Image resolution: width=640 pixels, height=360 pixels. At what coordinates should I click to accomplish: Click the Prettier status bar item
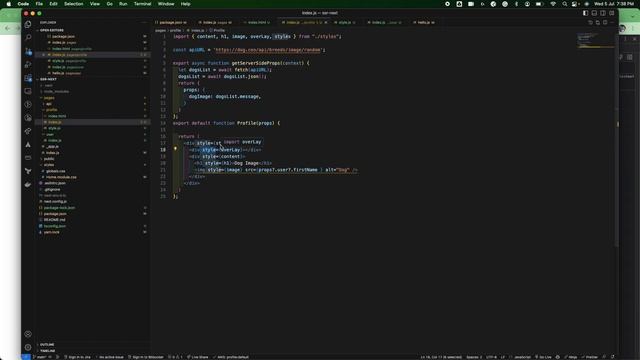point(590,357)
